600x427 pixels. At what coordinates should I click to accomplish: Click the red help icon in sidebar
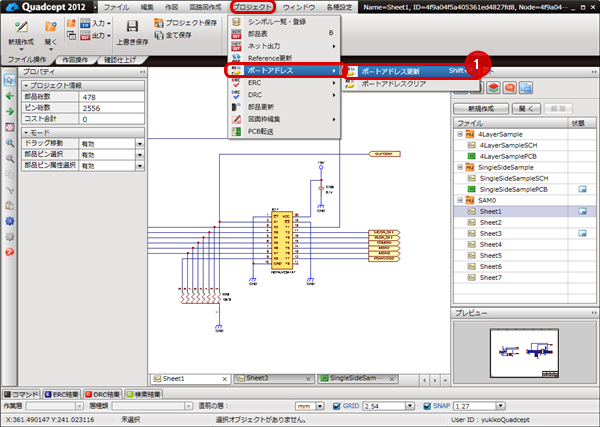[x=10, y=252]
